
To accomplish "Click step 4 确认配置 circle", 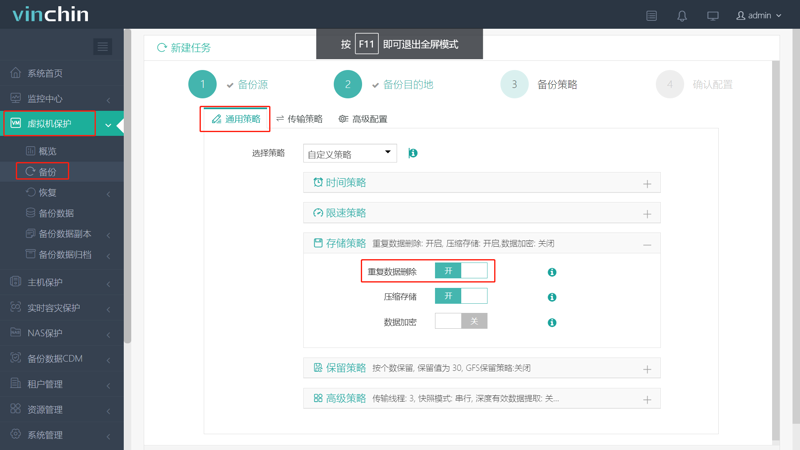I will coord(670,84).
